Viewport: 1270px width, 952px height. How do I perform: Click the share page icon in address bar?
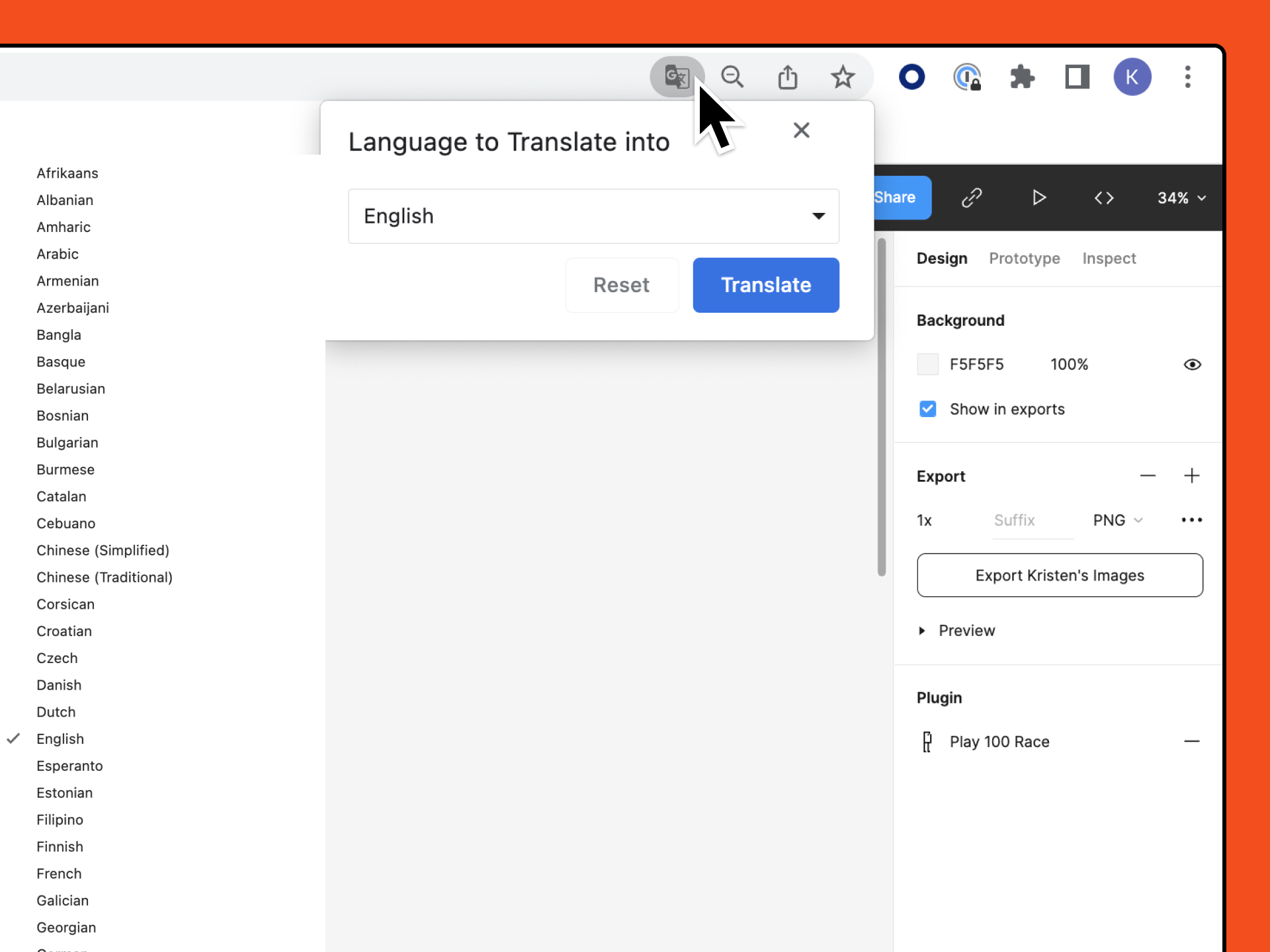pyautogui.click(x=787, y=77)
